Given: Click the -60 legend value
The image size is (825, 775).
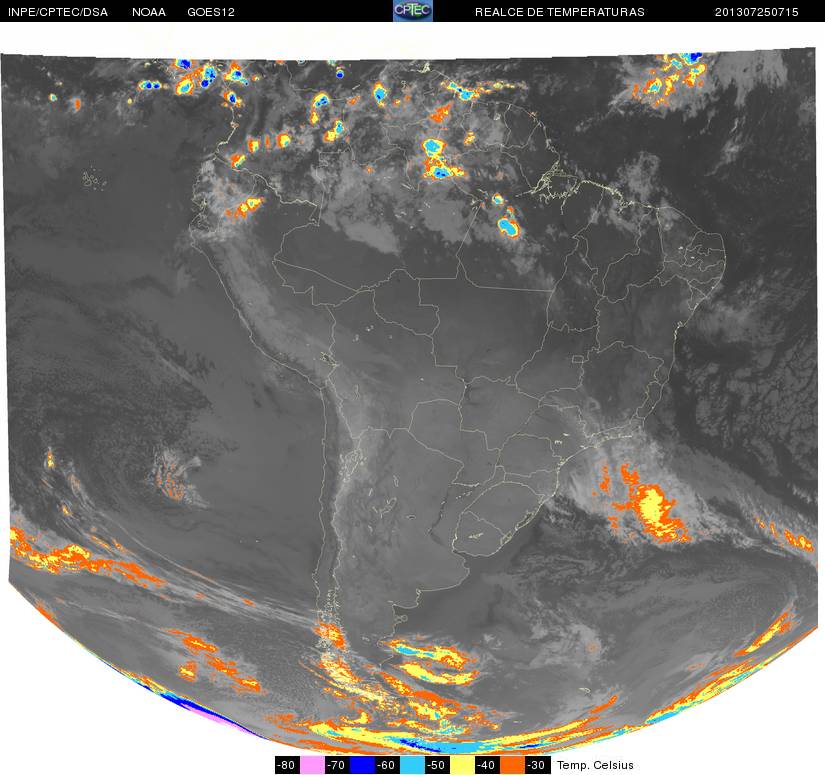Looking at the screenshot, I should pyautogui.click(x=387, y=765).
